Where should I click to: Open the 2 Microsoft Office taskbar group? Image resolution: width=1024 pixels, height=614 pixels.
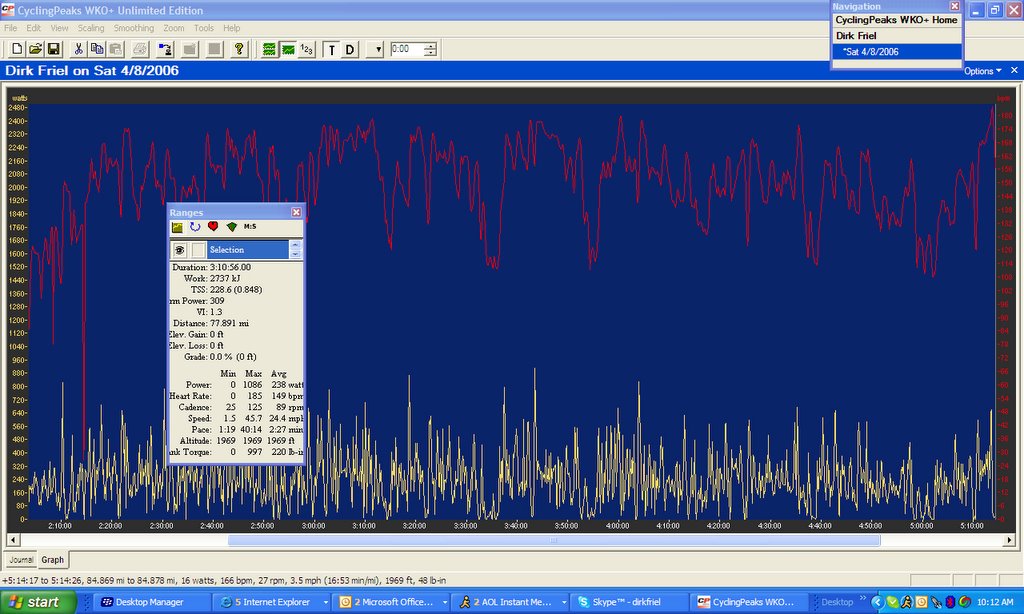[x=393, y=602]
